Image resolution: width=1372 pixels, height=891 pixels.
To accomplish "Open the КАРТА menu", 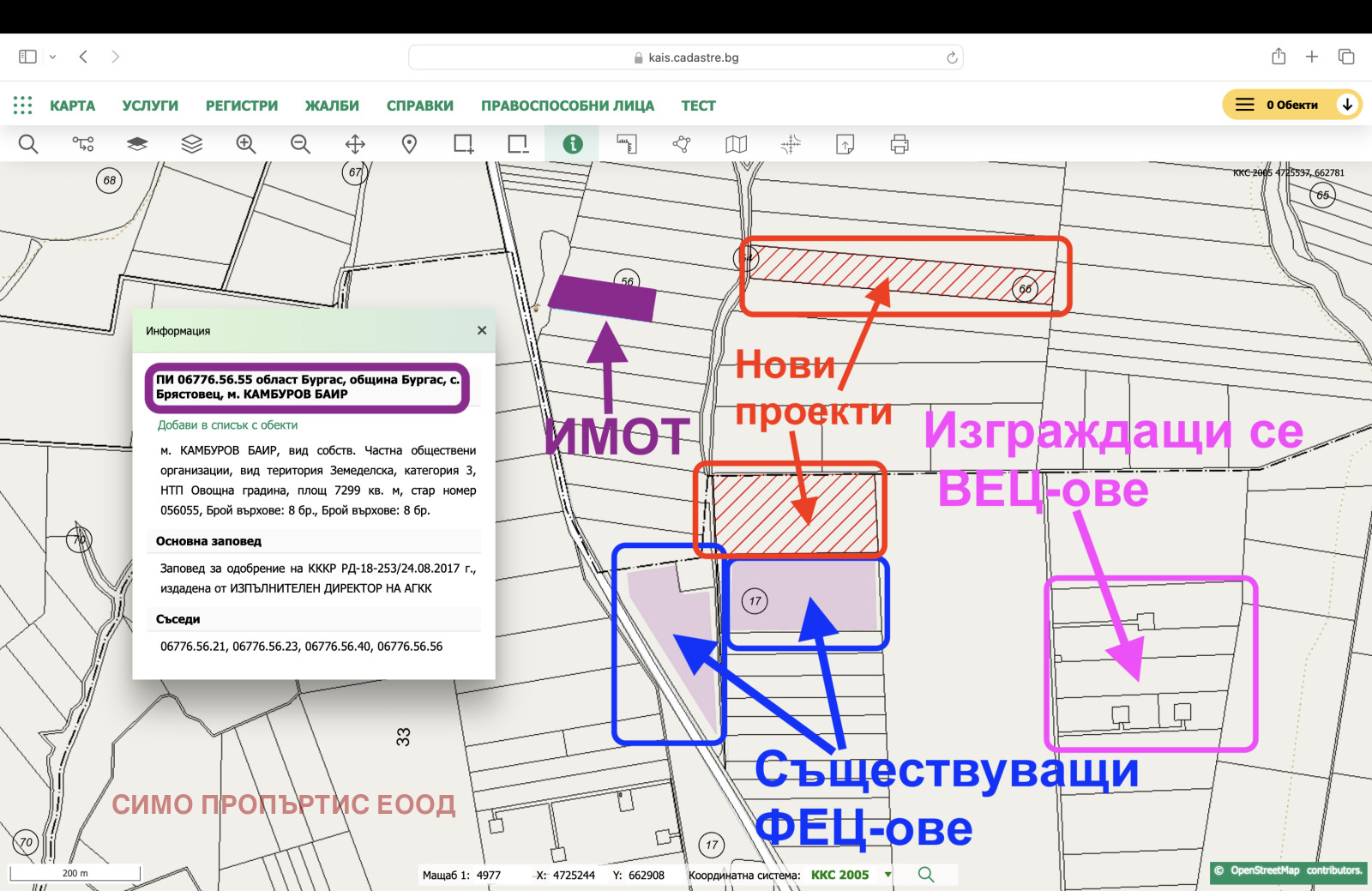I will 74,105.
